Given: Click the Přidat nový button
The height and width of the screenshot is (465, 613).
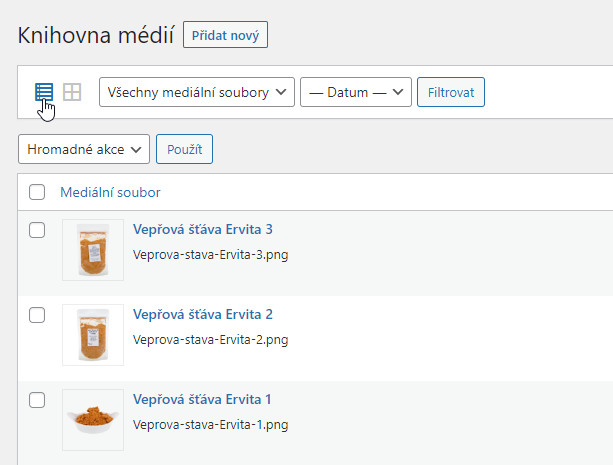Looking at the screenshot, I should pos(225,35).
